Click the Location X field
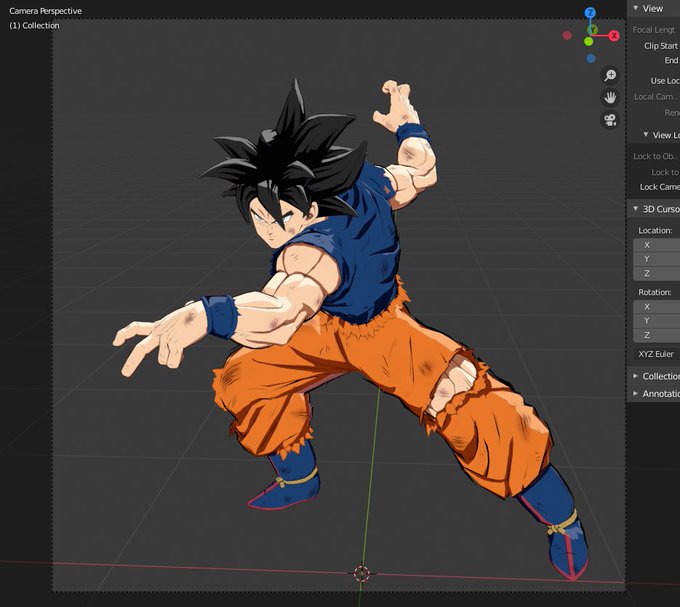 tap(657, 245)
